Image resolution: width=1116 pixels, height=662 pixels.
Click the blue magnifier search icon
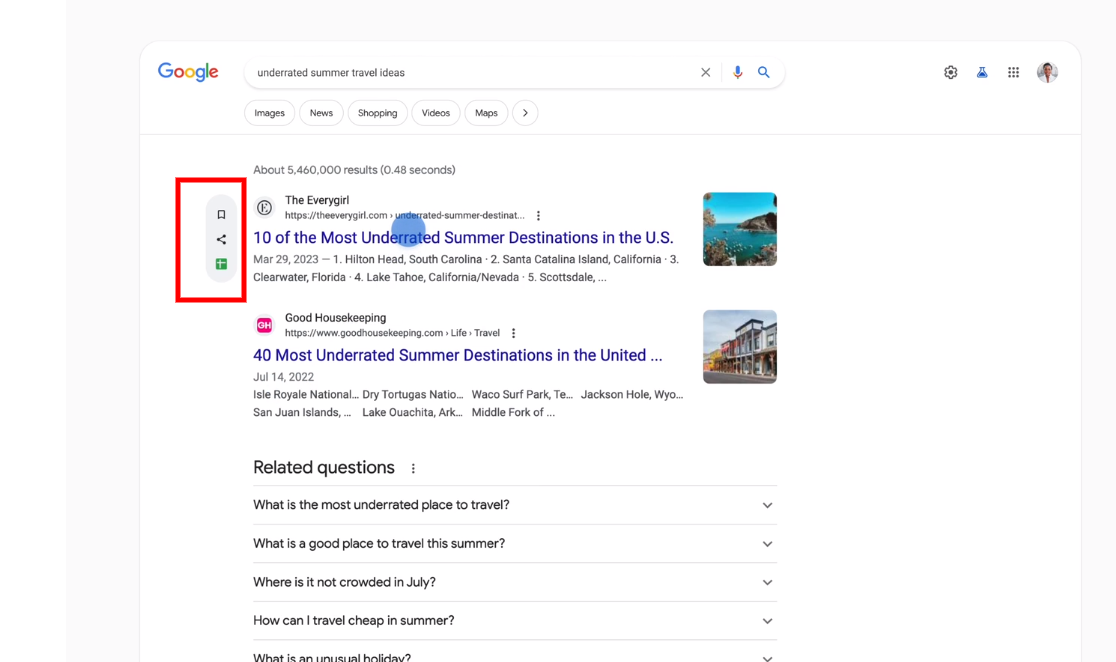(x=764, y=73)
